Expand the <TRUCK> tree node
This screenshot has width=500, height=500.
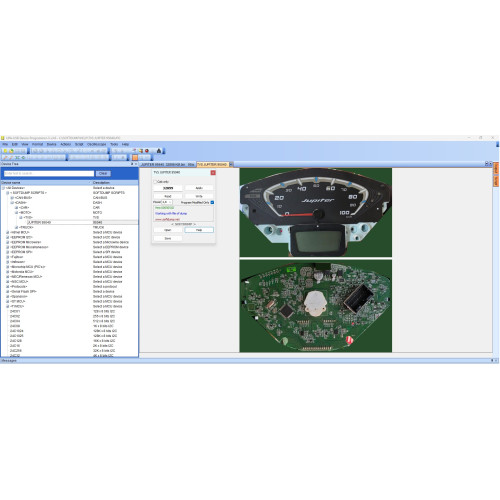click(16, 227)
